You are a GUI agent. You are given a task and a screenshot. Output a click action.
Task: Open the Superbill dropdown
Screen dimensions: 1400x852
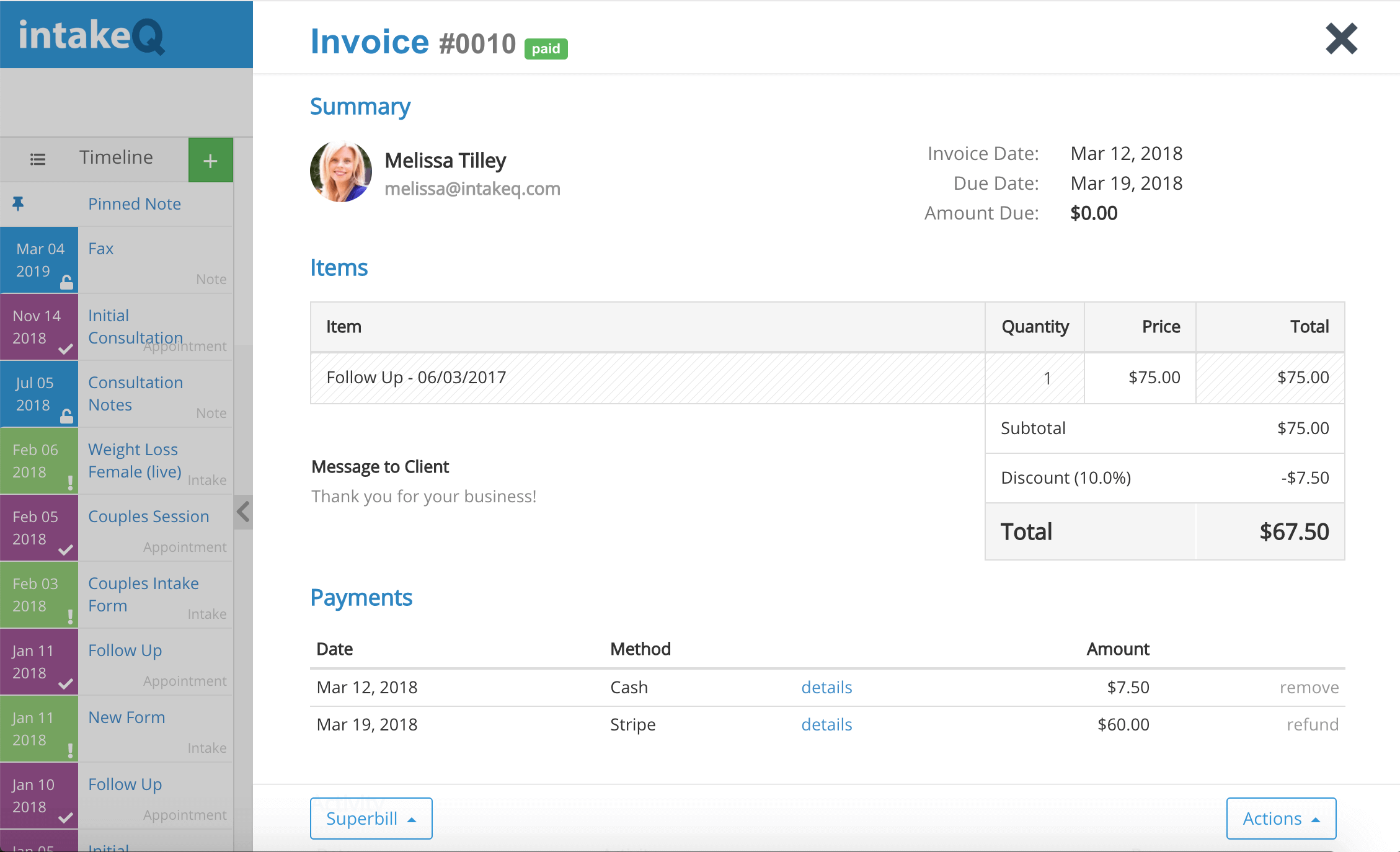point(370,818)
